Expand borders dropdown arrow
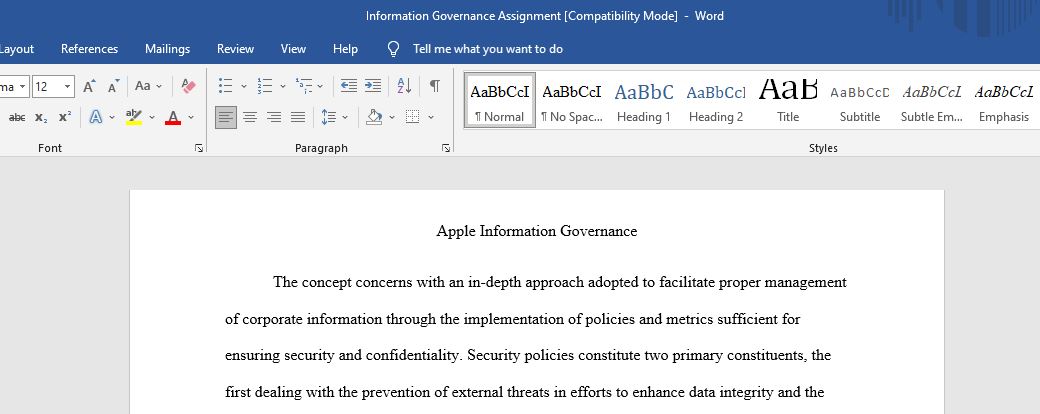 tap(430, 117)
